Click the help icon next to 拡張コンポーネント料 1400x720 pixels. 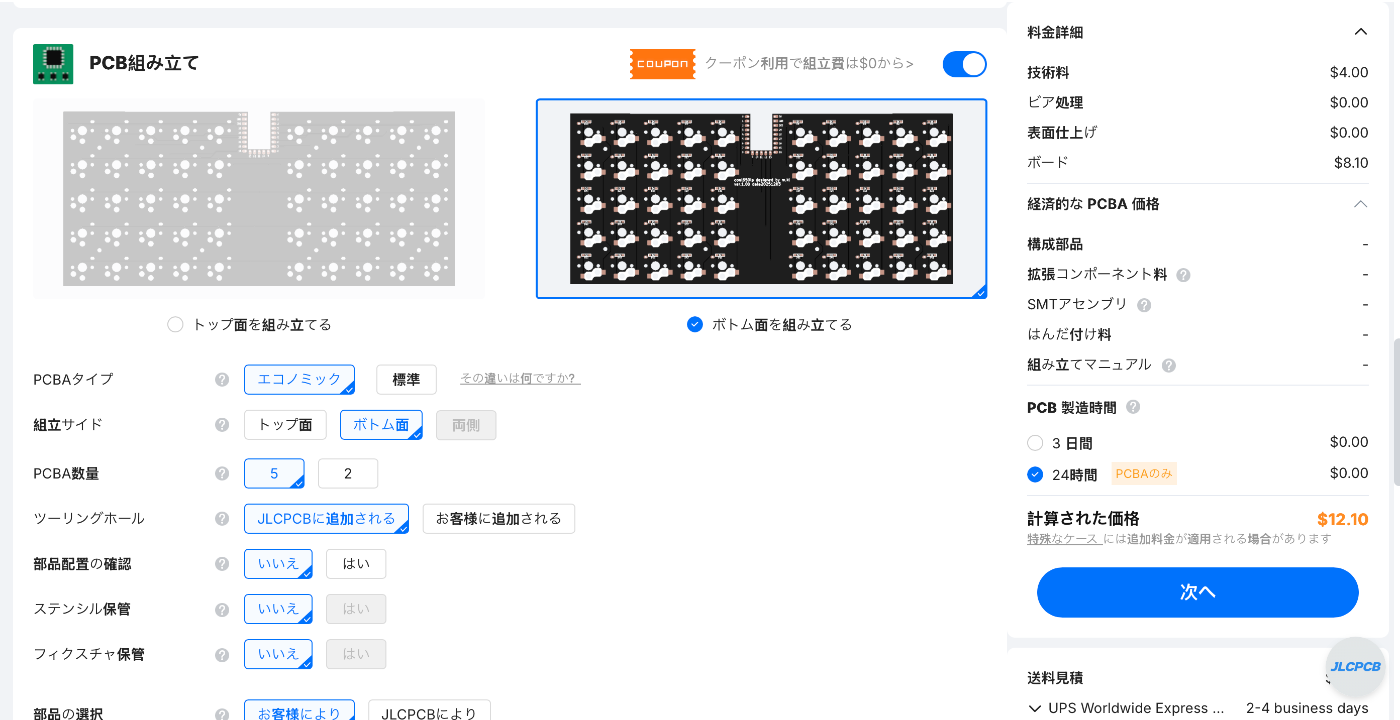pyautogui.click(x=1183, y=275)
